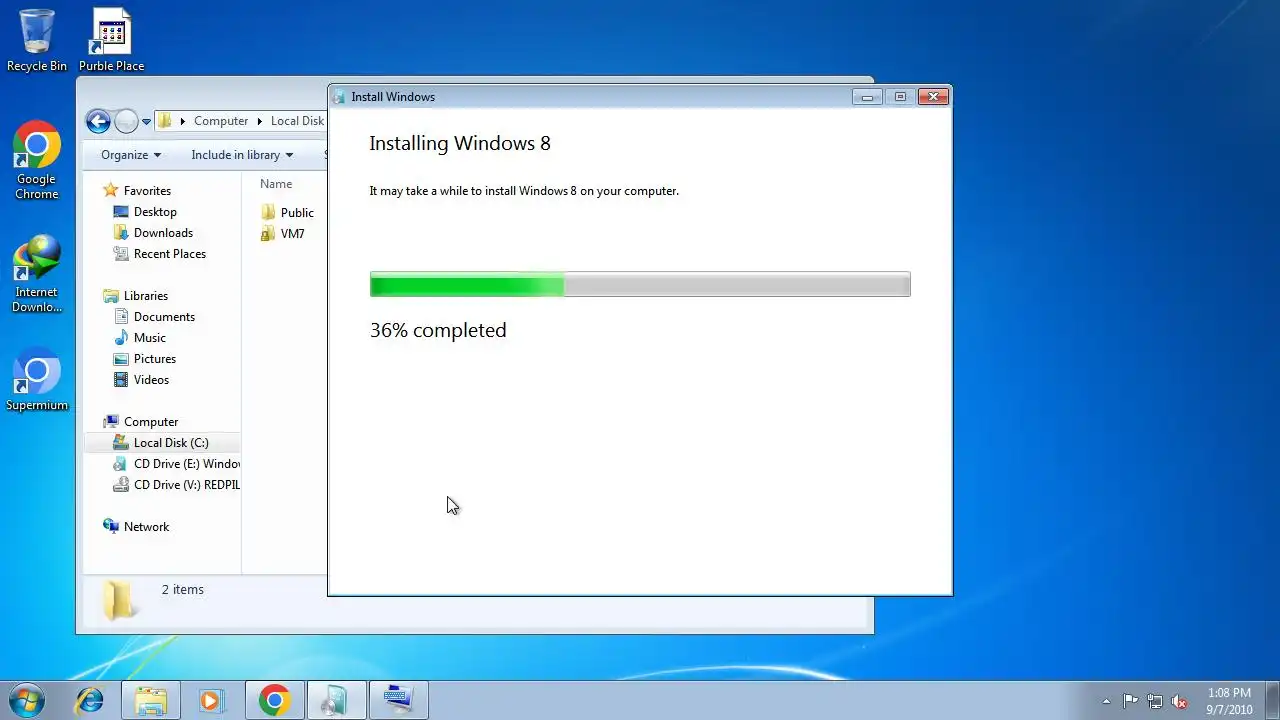The height and width of the screenshot is (720, 1280).
Task: Open Windows Media Player from taskbar
Action: (211, 700)
